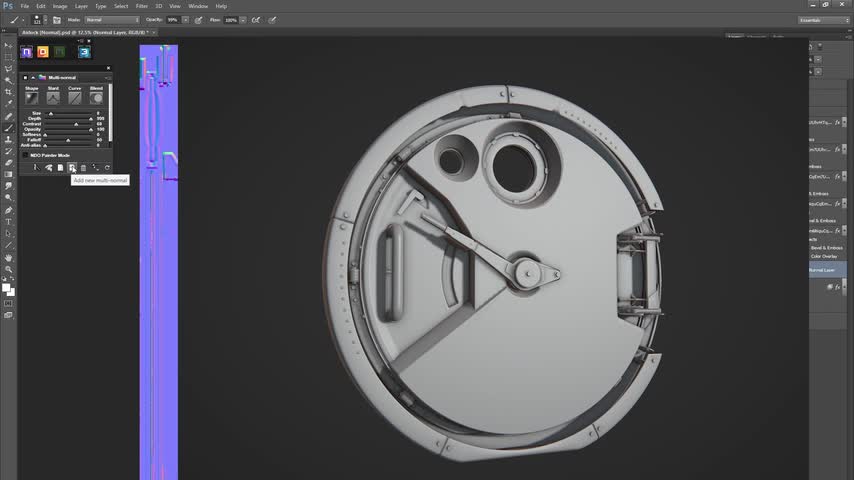
Task: Select the Zoom tool
Action: tap(8, 269)
